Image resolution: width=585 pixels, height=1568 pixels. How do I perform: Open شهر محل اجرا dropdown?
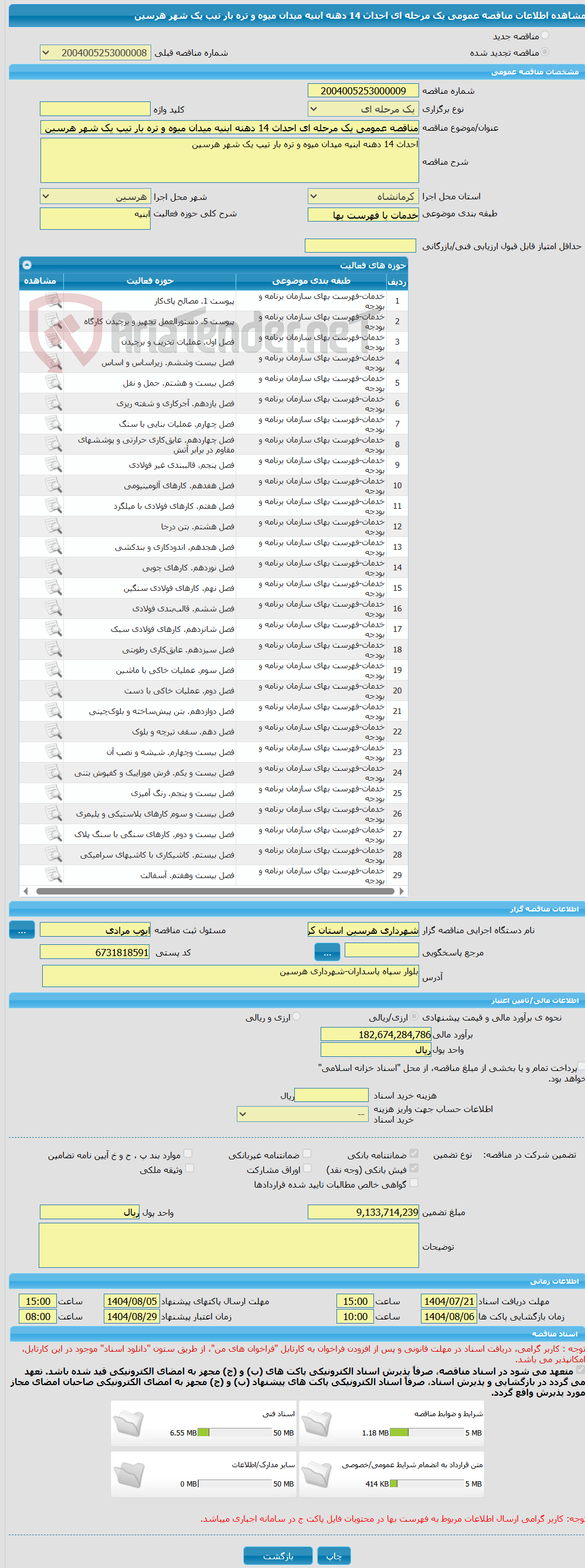(x=95, y=196)
